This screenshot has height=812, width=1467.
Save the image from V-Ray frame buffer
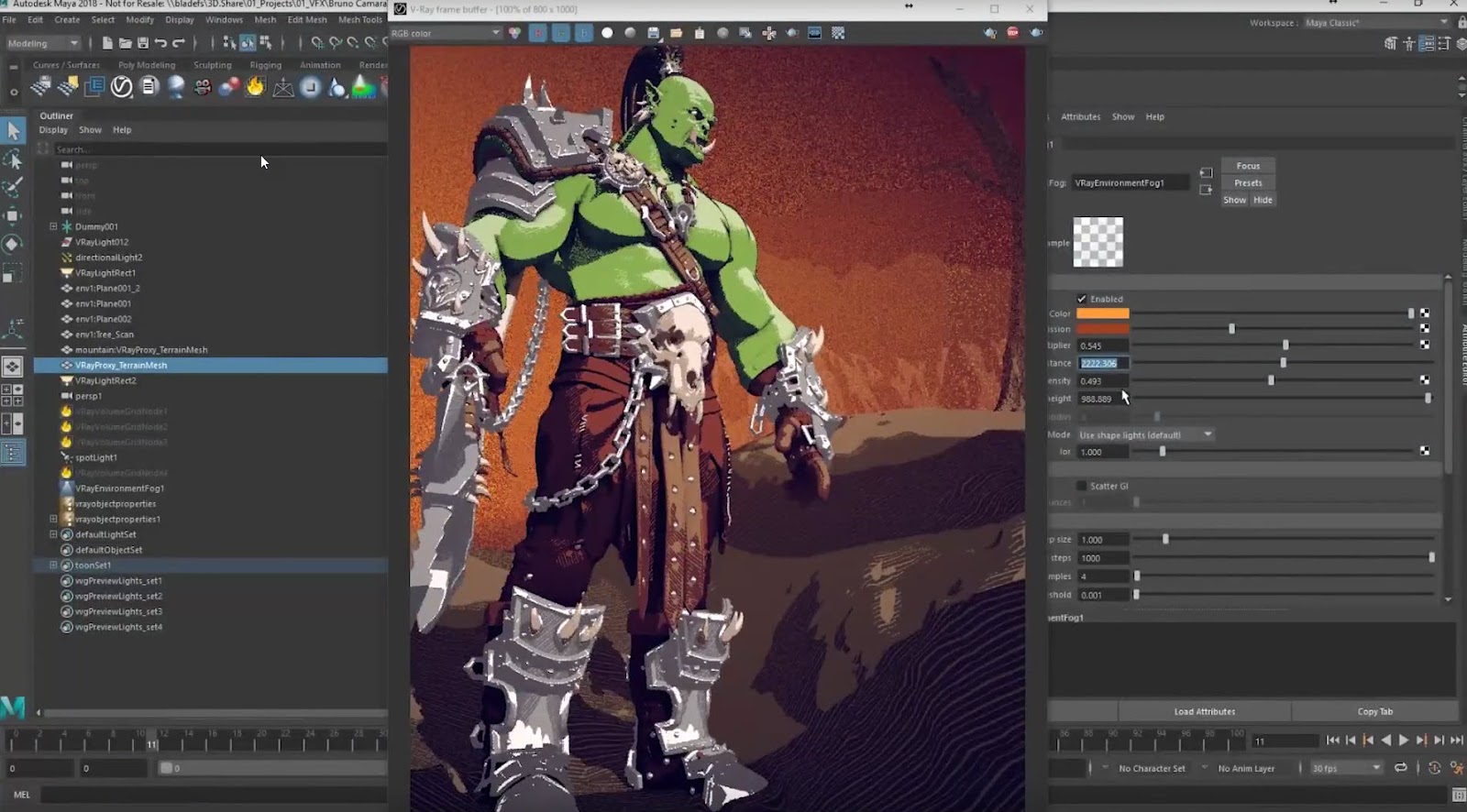(653, 33)
